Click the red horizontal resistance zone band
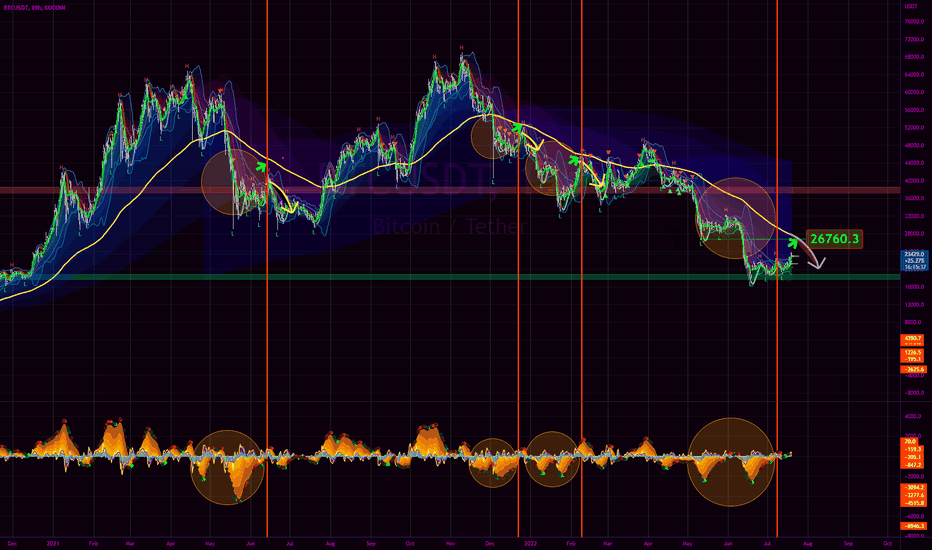Viewport: 932px width, 550px height. [450, 190]
